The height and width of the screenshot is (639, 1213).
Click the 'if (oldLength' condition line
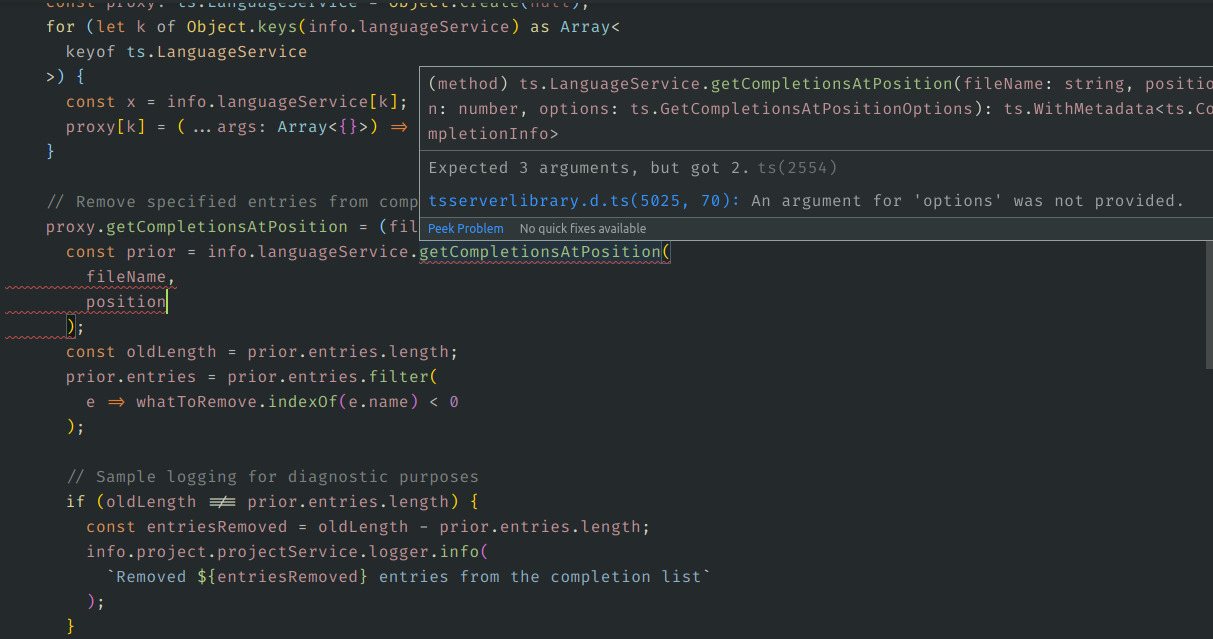[272, 502]
